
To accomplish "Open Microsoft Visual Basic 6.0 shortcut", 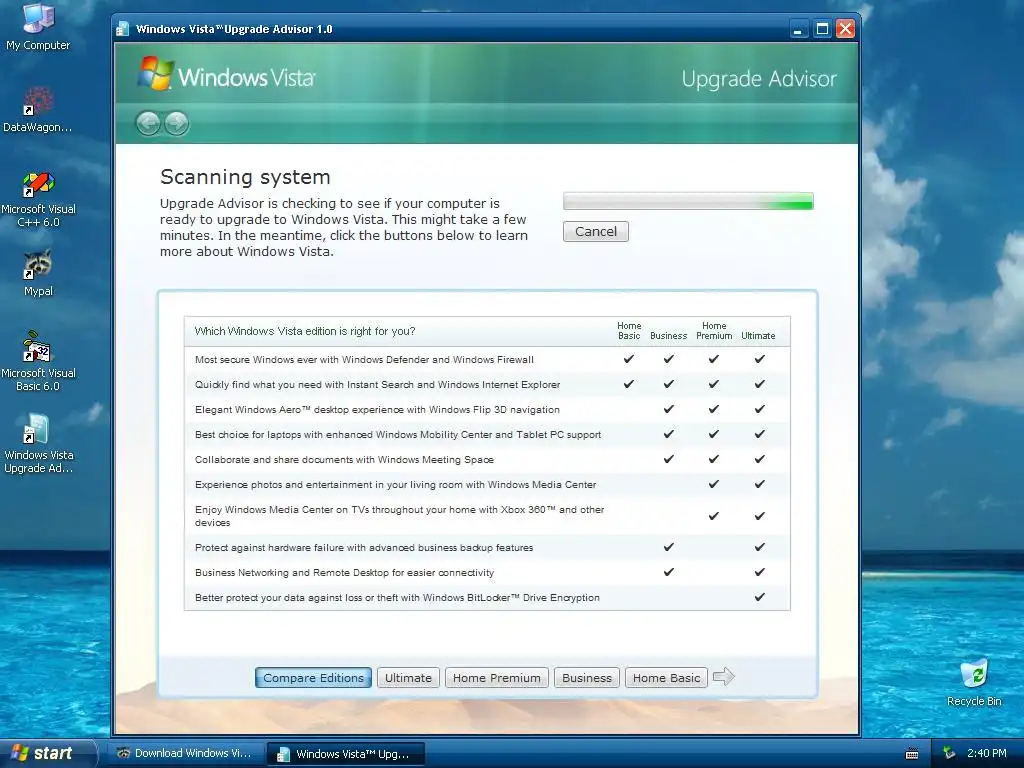I will coord(38,360).
